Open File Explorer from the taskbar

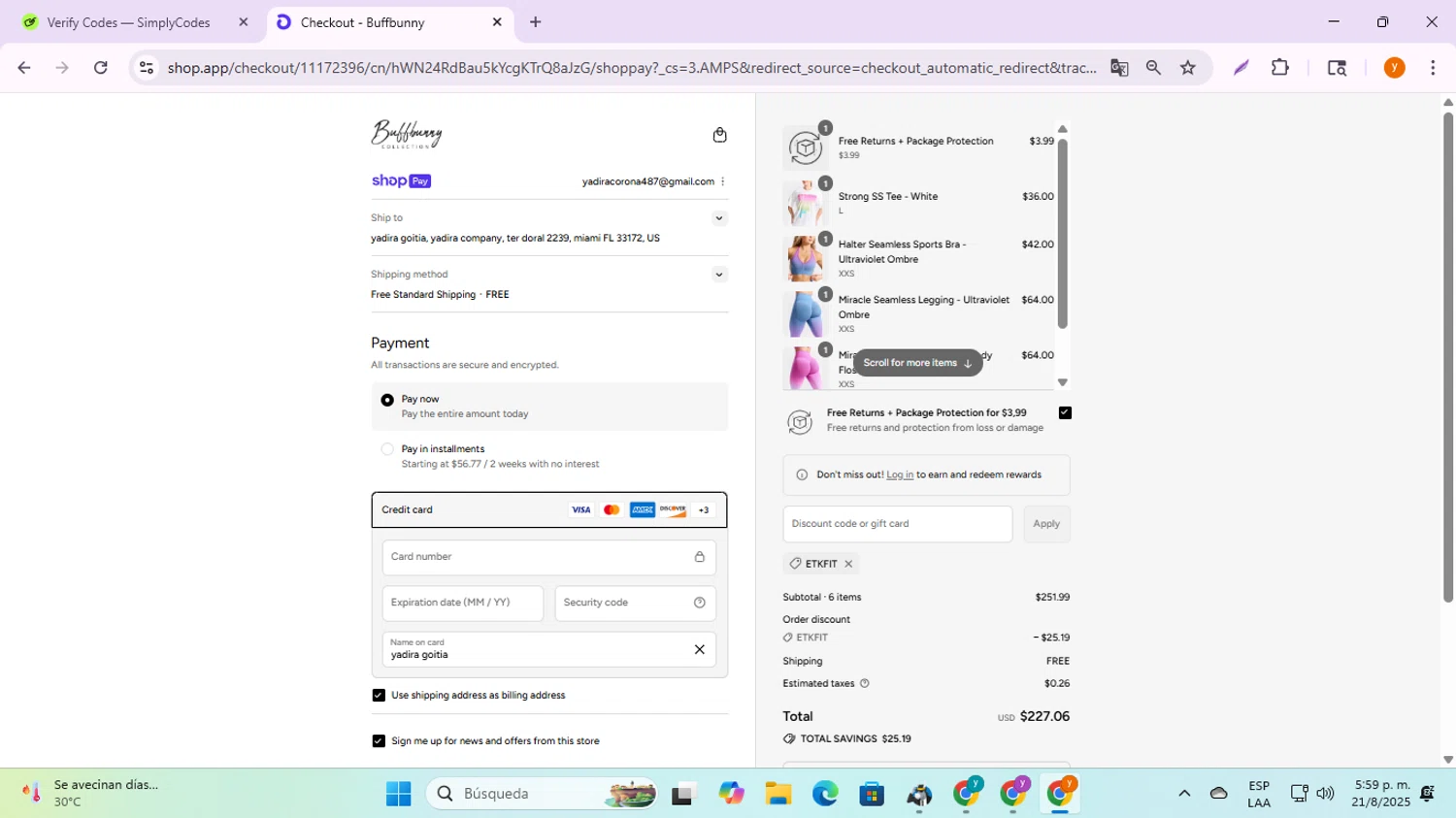tap(778, 794)
